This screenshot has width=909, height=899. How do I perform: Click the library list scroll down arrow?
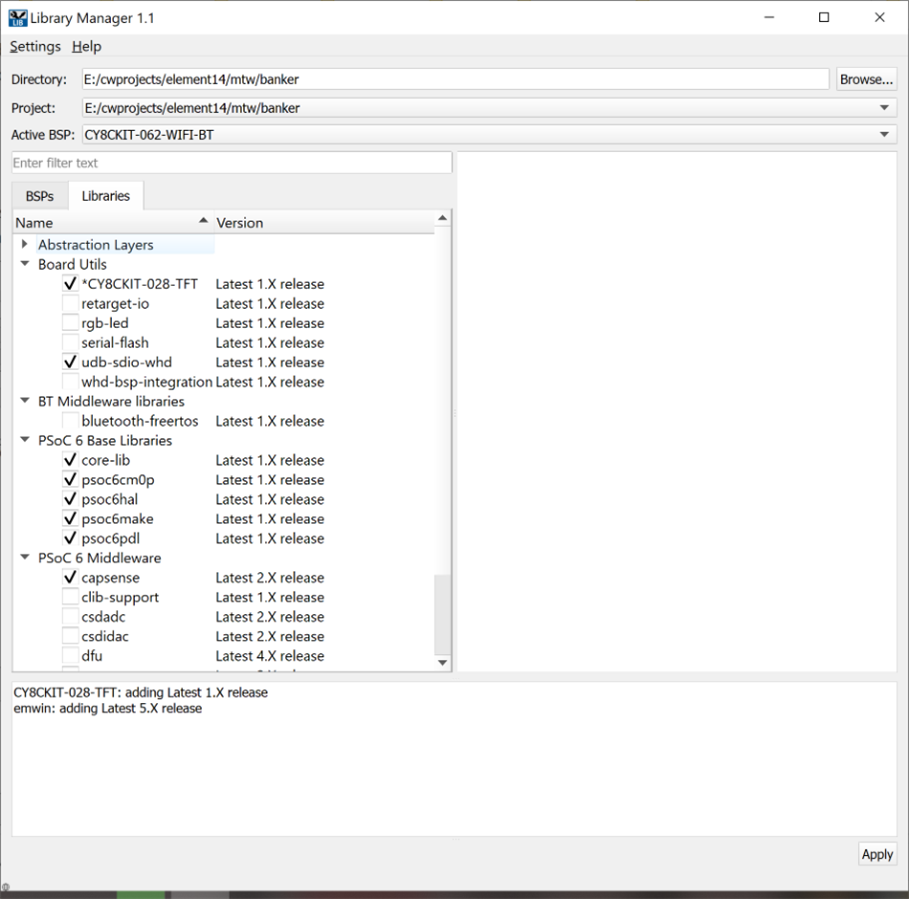point(442,663)
